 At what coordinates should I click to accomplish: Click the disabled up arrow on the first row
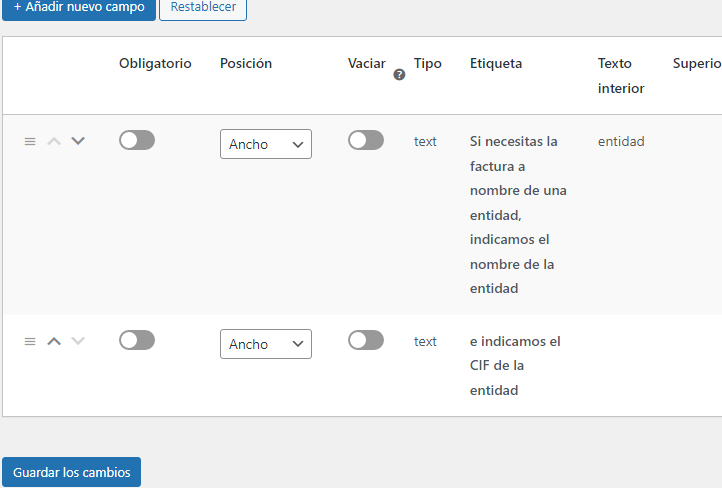click(54, 141)
